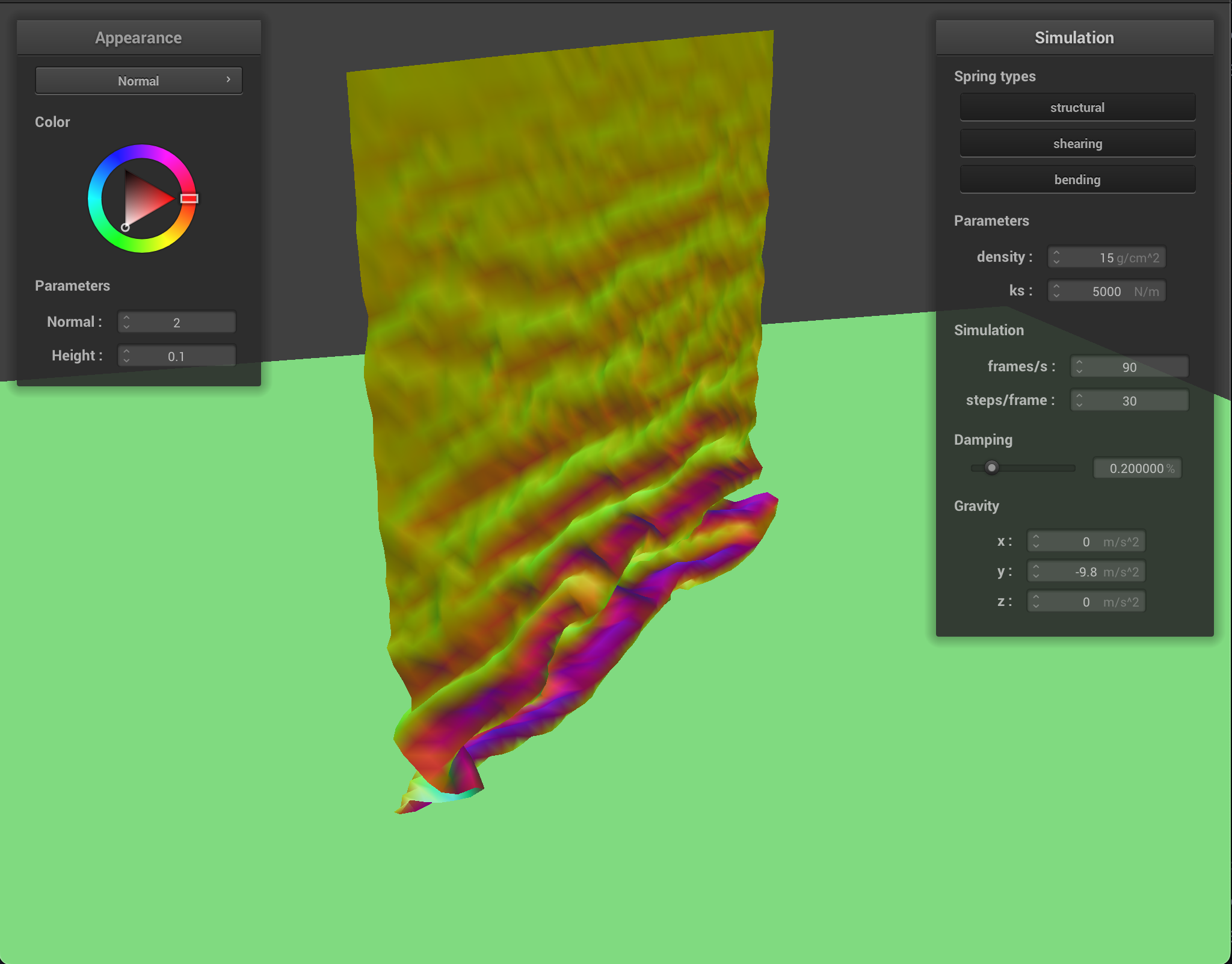1232x964 pixels.
Task: Toggle the bending spring type
Action: coord(1077,180)
